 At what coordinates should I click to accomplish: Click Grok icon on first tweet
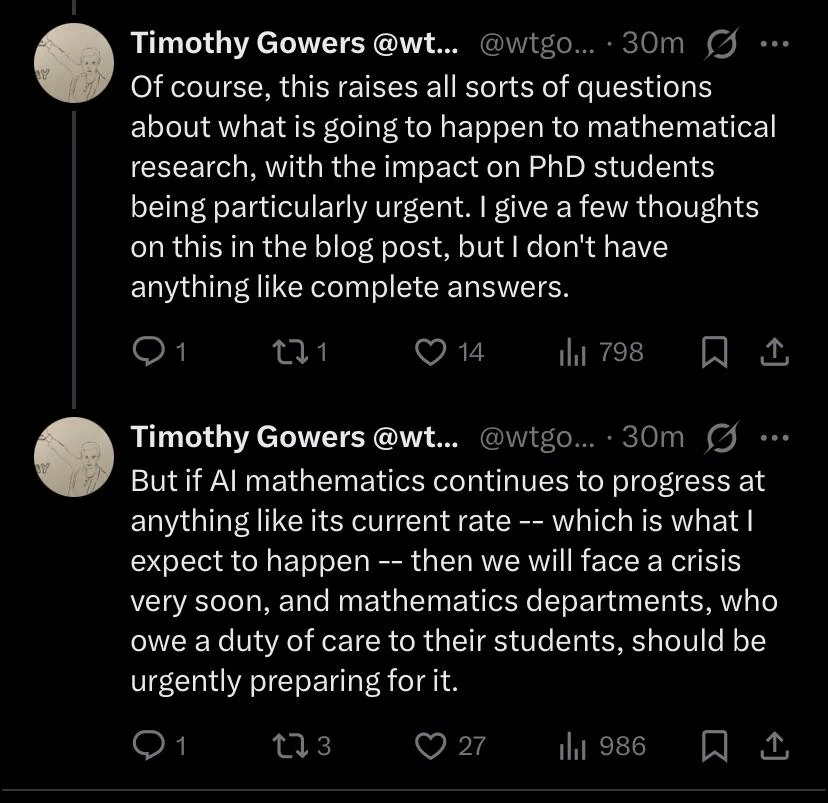pos(721,43)
